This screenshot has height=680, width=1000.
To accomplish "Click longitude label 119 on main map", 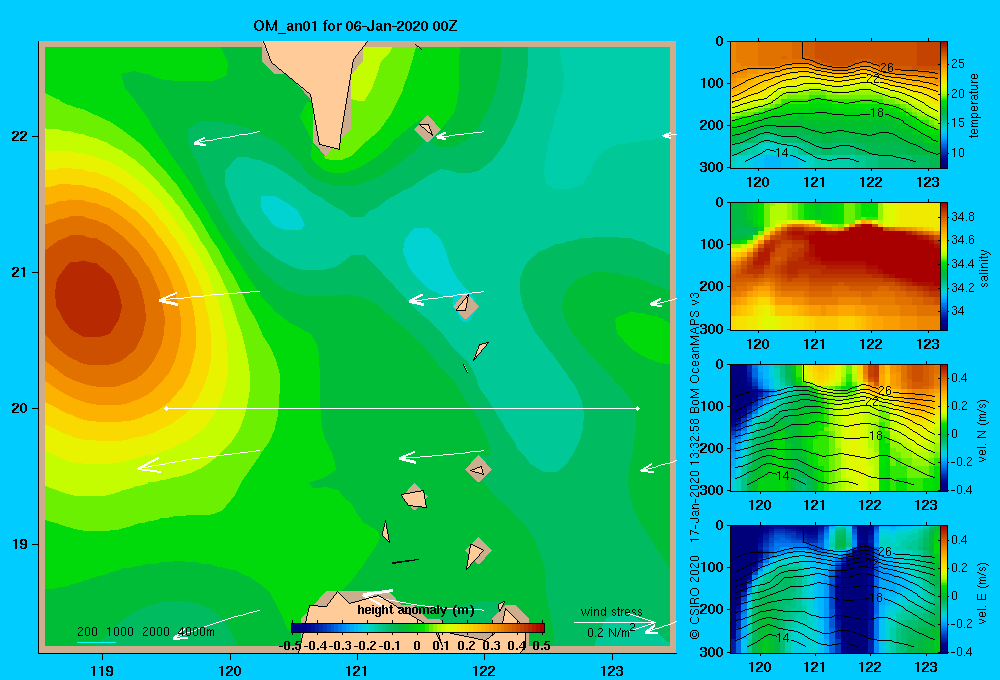I will pyautogui.click(x=102, y=670).
